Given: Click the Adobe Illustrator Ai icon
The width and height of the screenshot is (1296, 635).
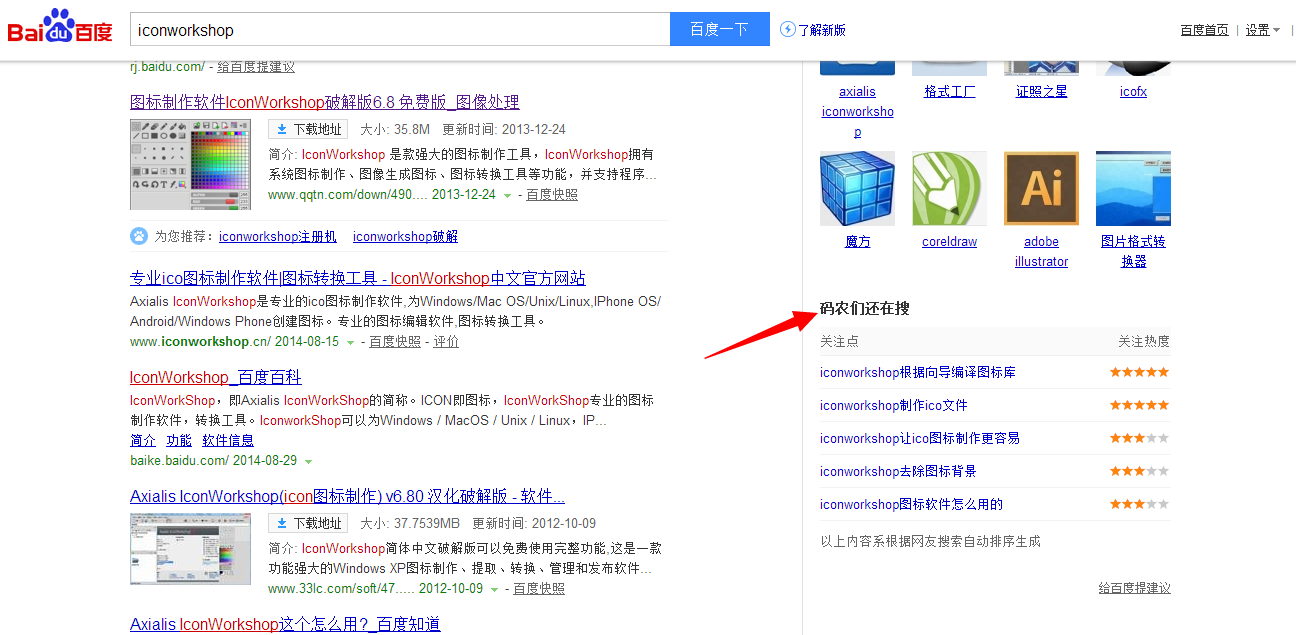Looking at the screenshot, I should pos(1041,189).
